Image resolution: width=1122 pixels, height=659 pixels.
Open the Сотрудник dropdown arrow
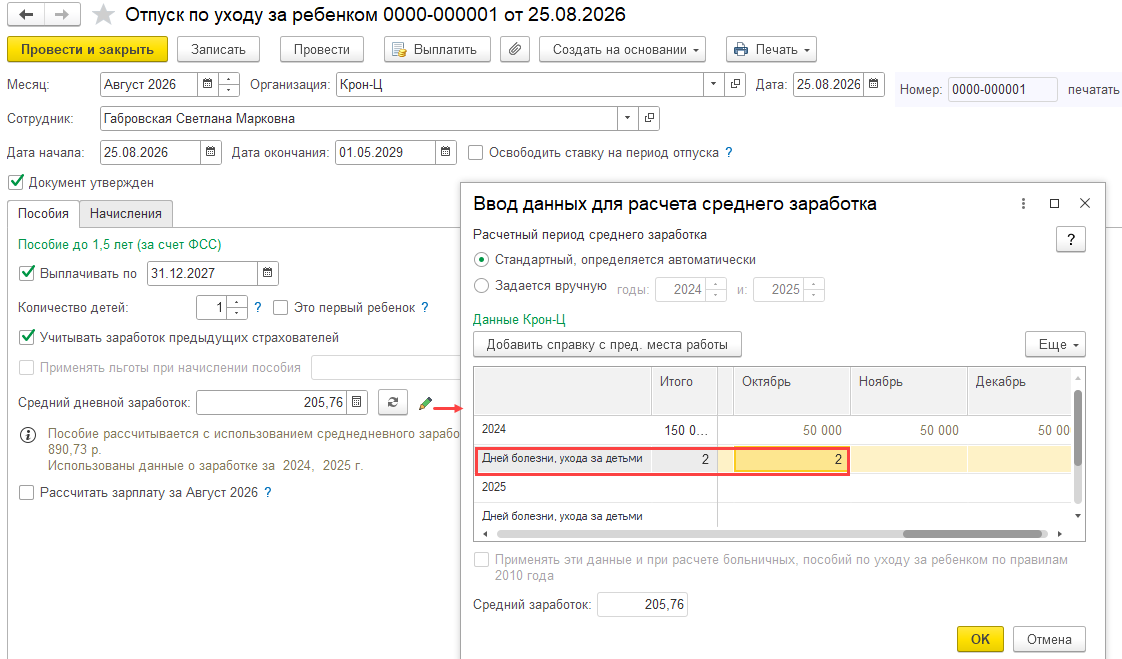tap(627, 118)
